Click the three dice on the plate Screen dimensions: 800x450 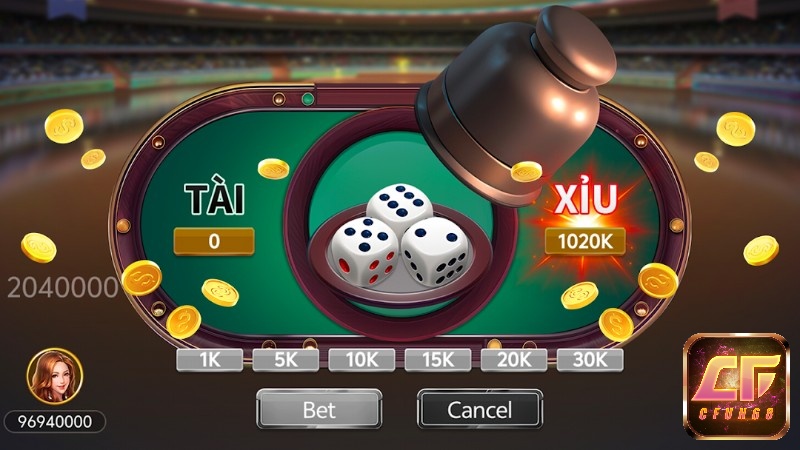[x=399, y=236]
